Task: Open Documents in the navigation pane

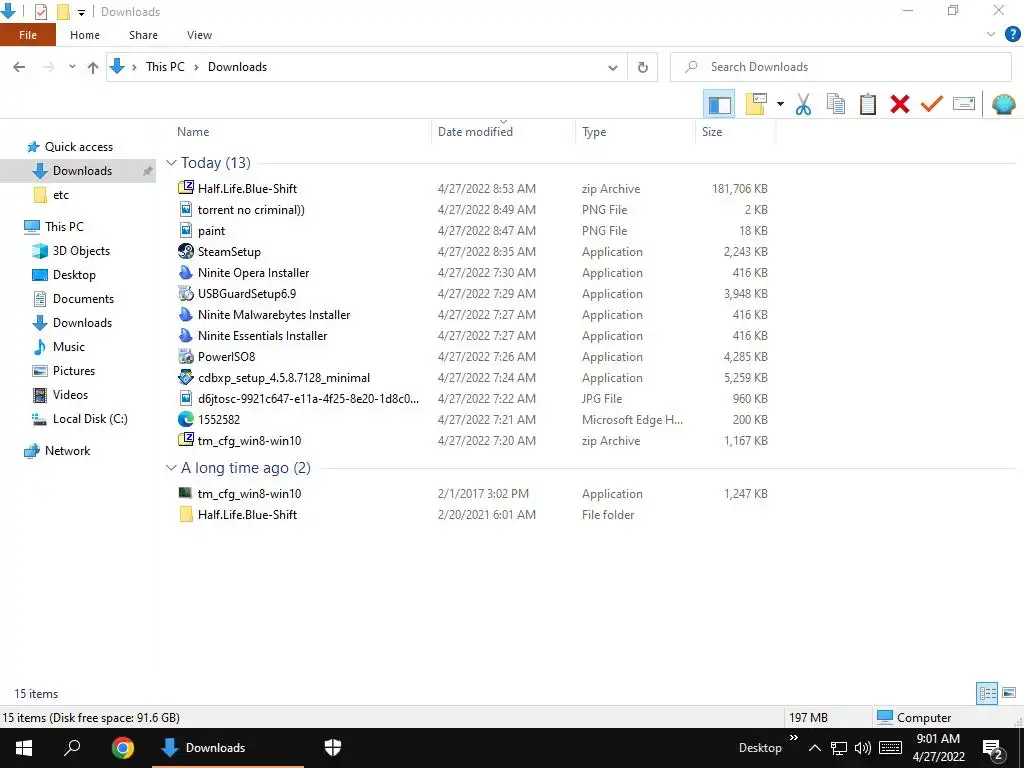Action: 83,298
